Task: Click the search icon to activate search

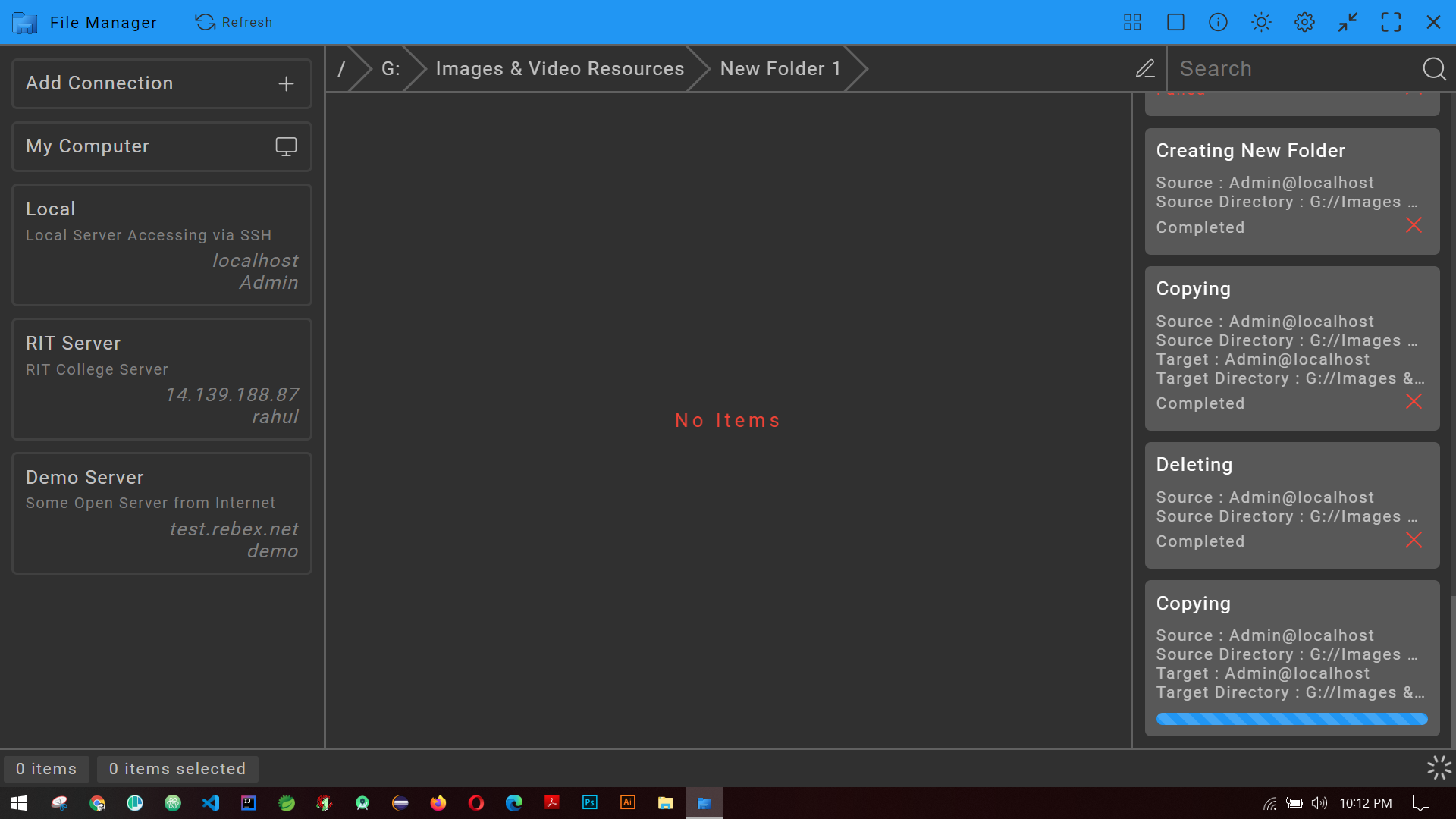Action: [x=1434, y=68]
